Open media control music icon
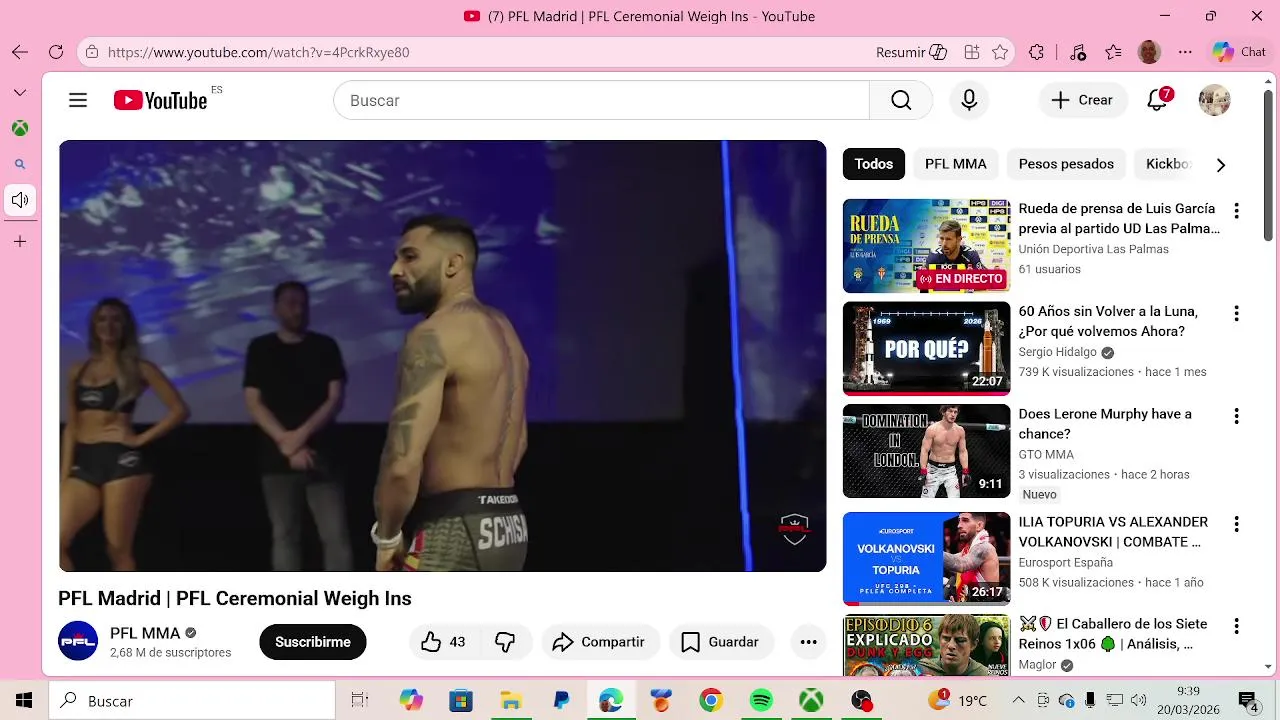1280x720 pixels. click(x=1077, y=52)
